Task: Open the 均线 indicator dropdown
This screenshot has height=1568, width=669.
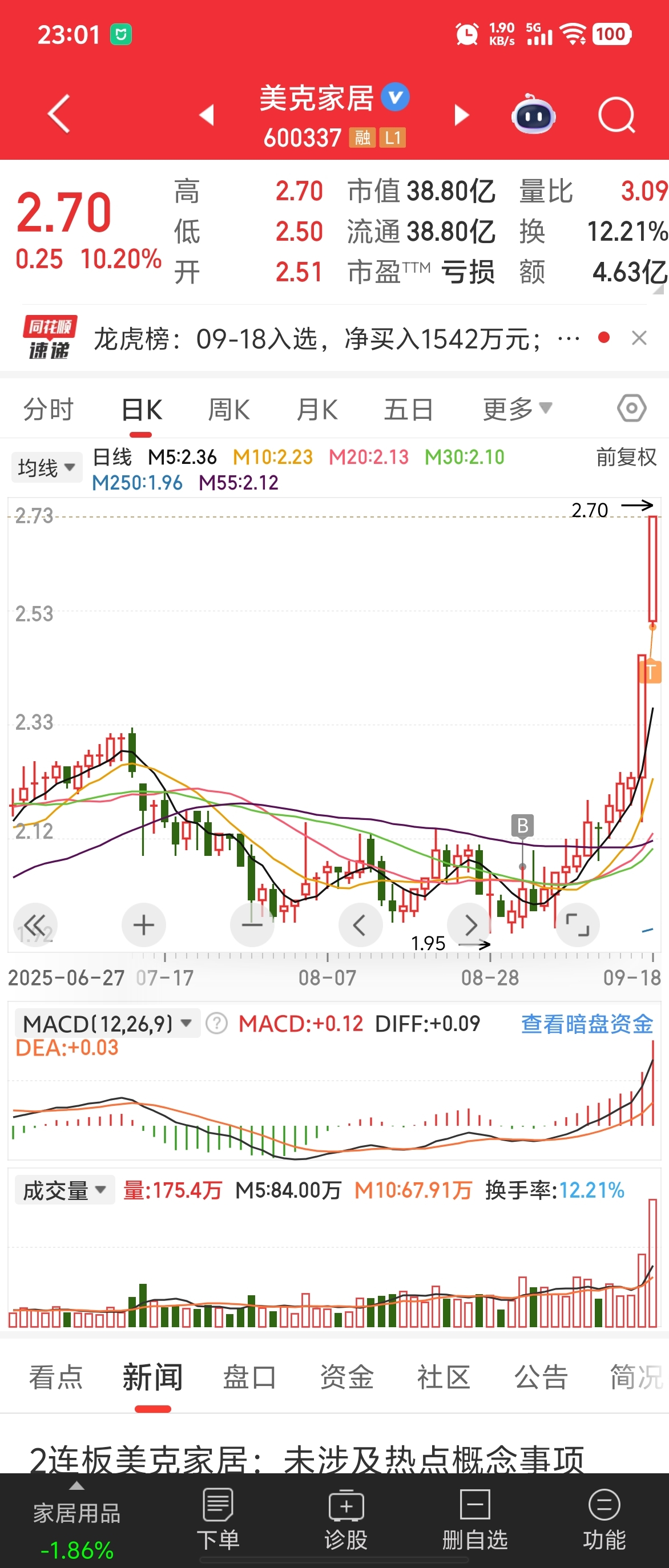Action: coord(47,467)
